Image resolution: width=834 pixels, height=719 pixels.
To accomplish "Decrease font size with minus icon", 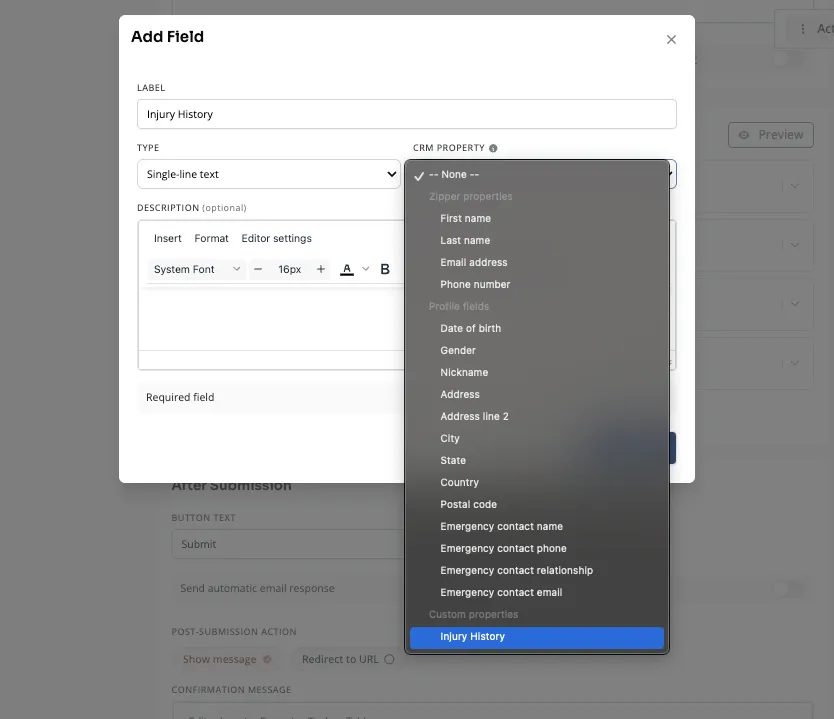I will pyautogui.click(x=258, y=269).
